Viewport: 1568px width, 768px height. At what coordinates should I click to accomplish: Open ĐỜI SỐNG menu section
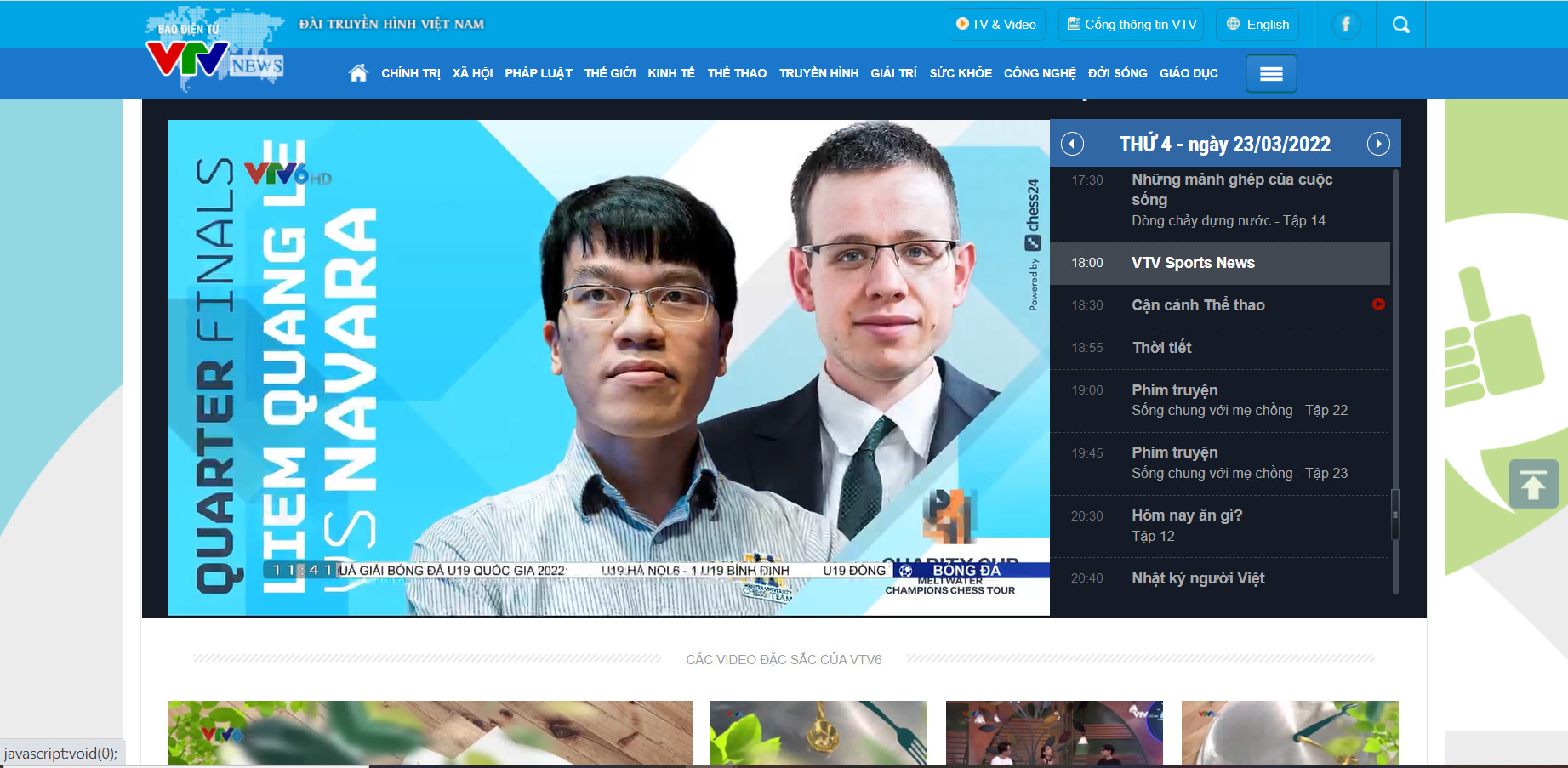tap(1118, 73)
